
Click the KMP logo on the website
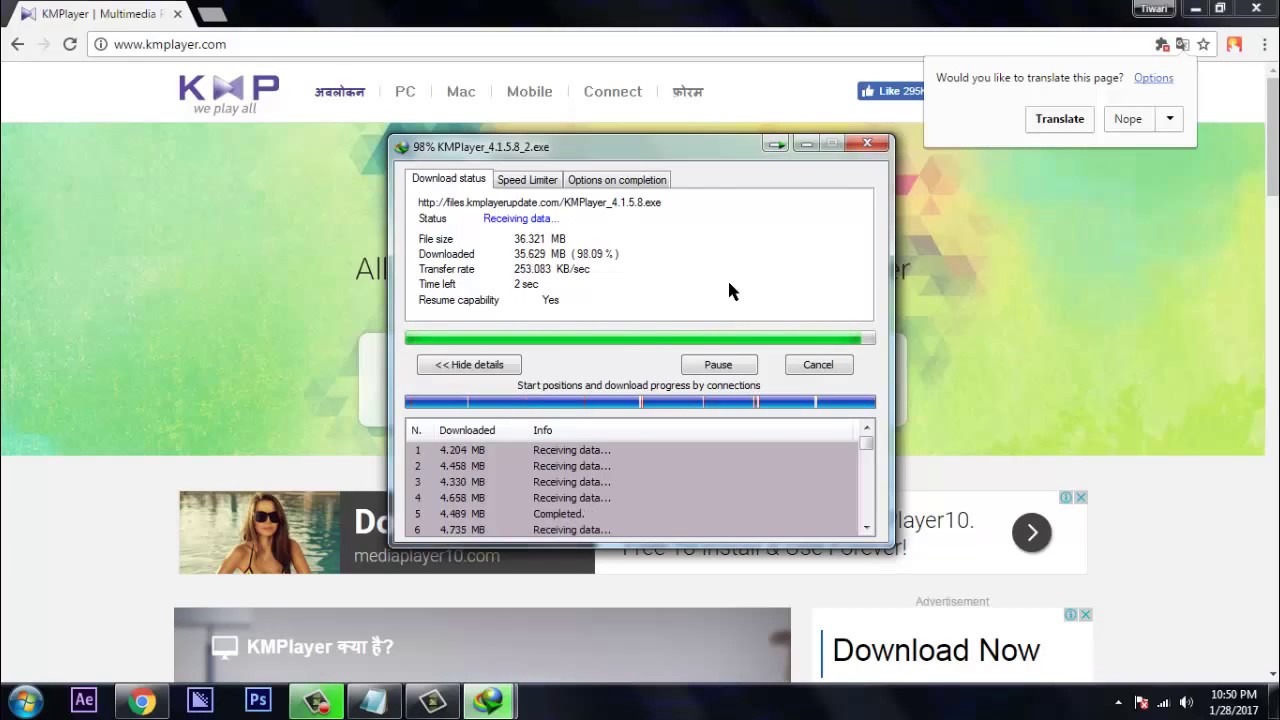point(229,94)
